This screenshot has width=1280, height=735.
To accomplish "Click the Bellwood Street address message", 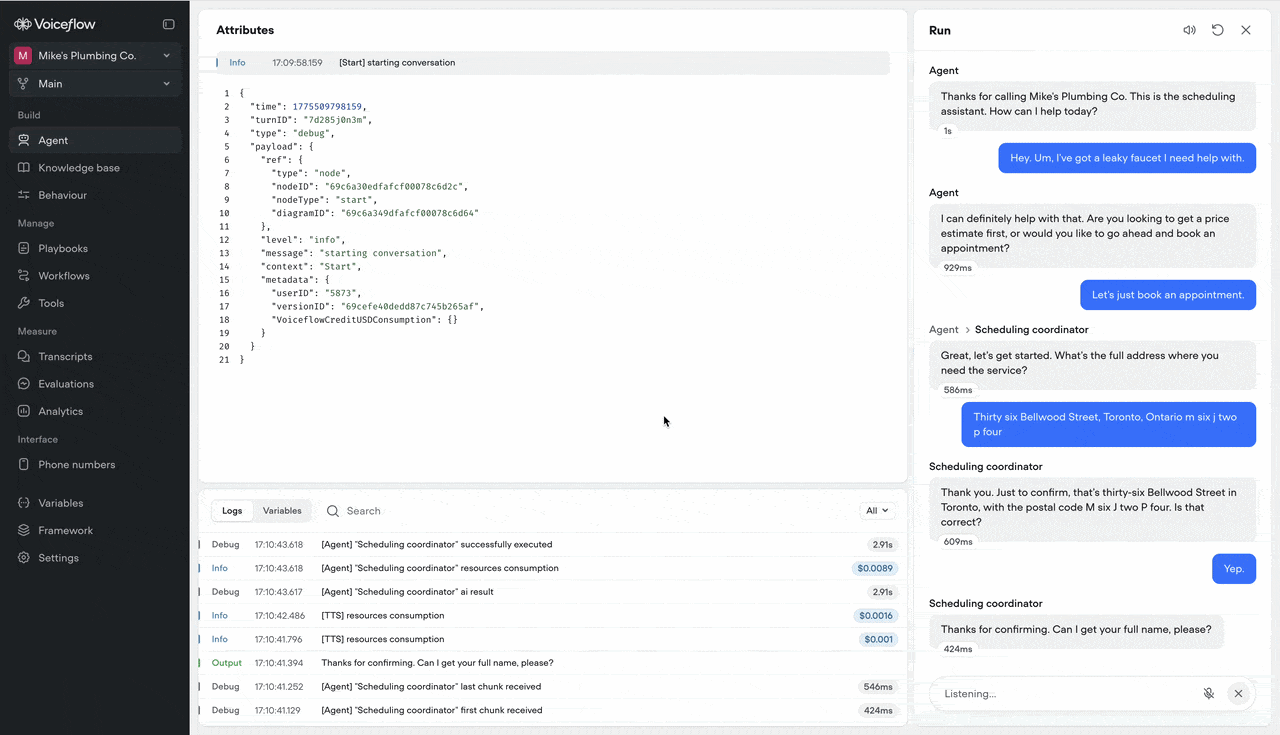I will tap(1108, 425).
